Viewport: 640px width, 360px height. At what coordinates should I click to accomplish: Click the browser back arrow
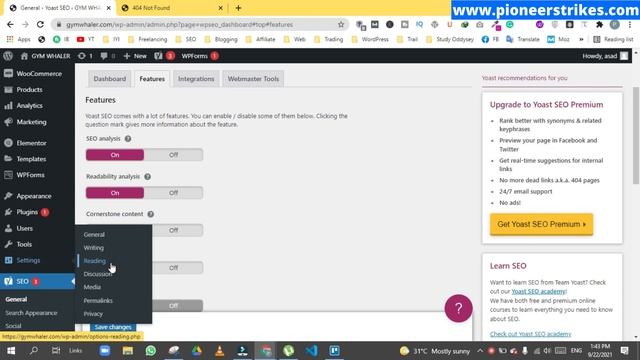point(10,24)
